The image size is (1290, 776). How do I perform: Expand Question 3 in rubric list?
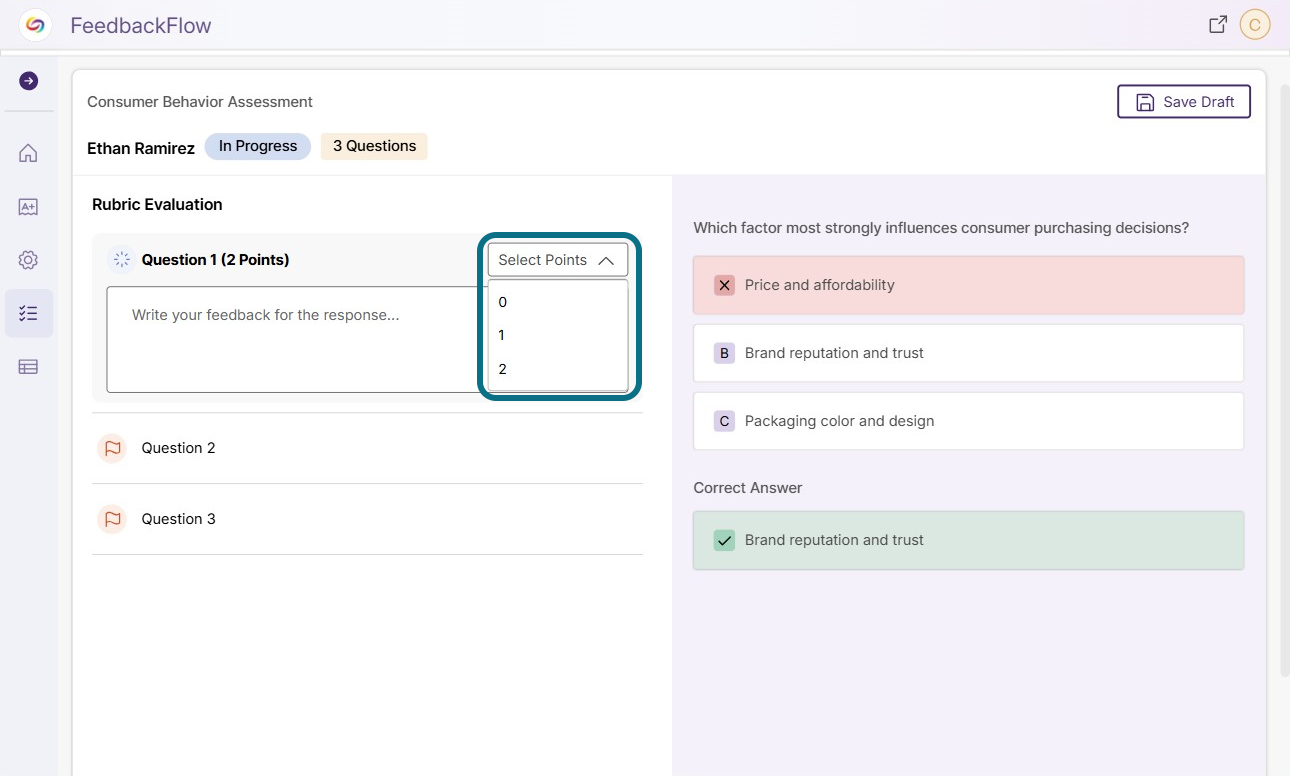click(x=367, y=519)
